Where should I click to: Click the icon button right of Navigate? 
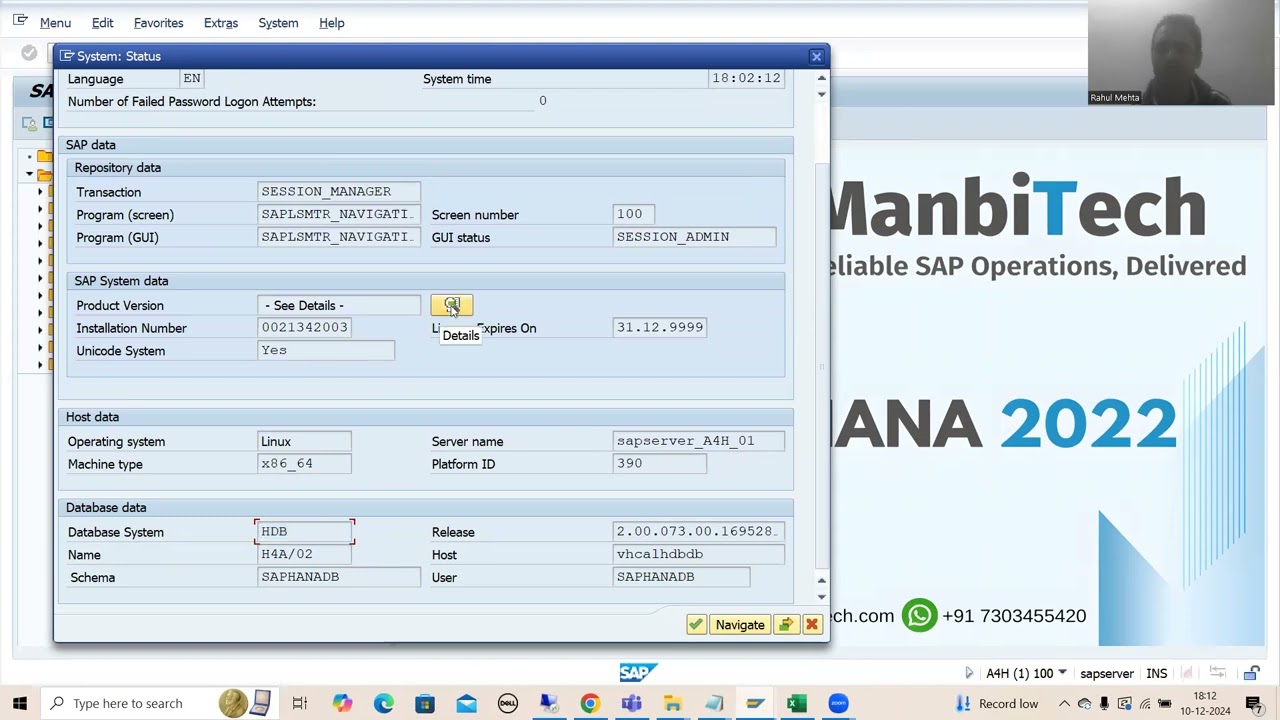786,625
